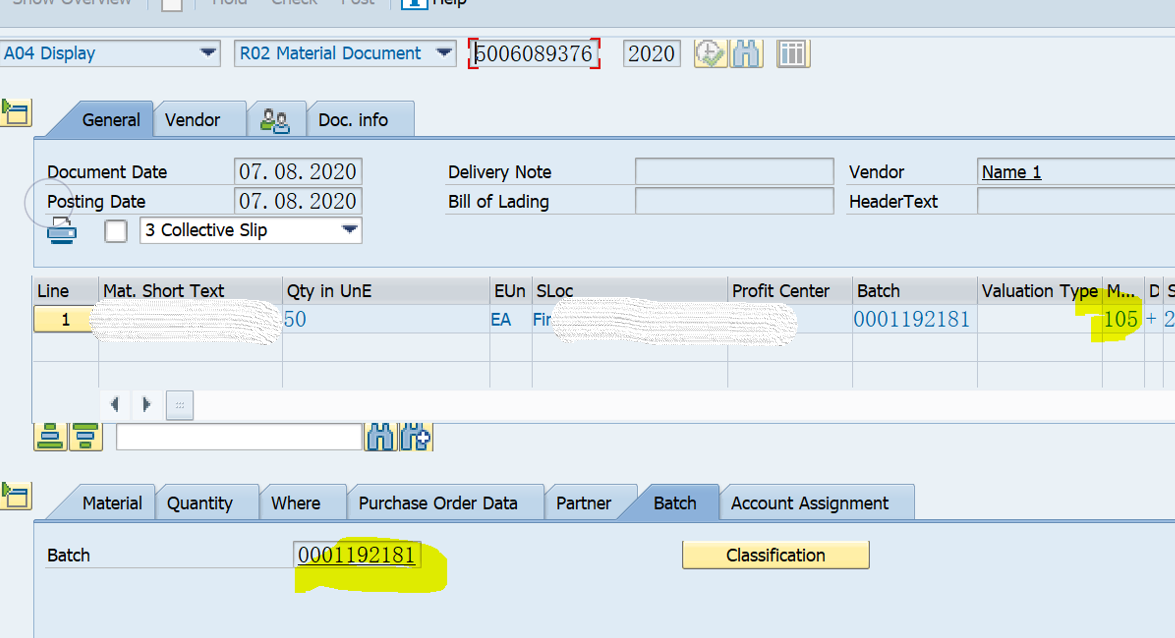The width and height of the screenshot is (1175, 638).
Task: Click the Document Date field
Action: click(297, 172)
